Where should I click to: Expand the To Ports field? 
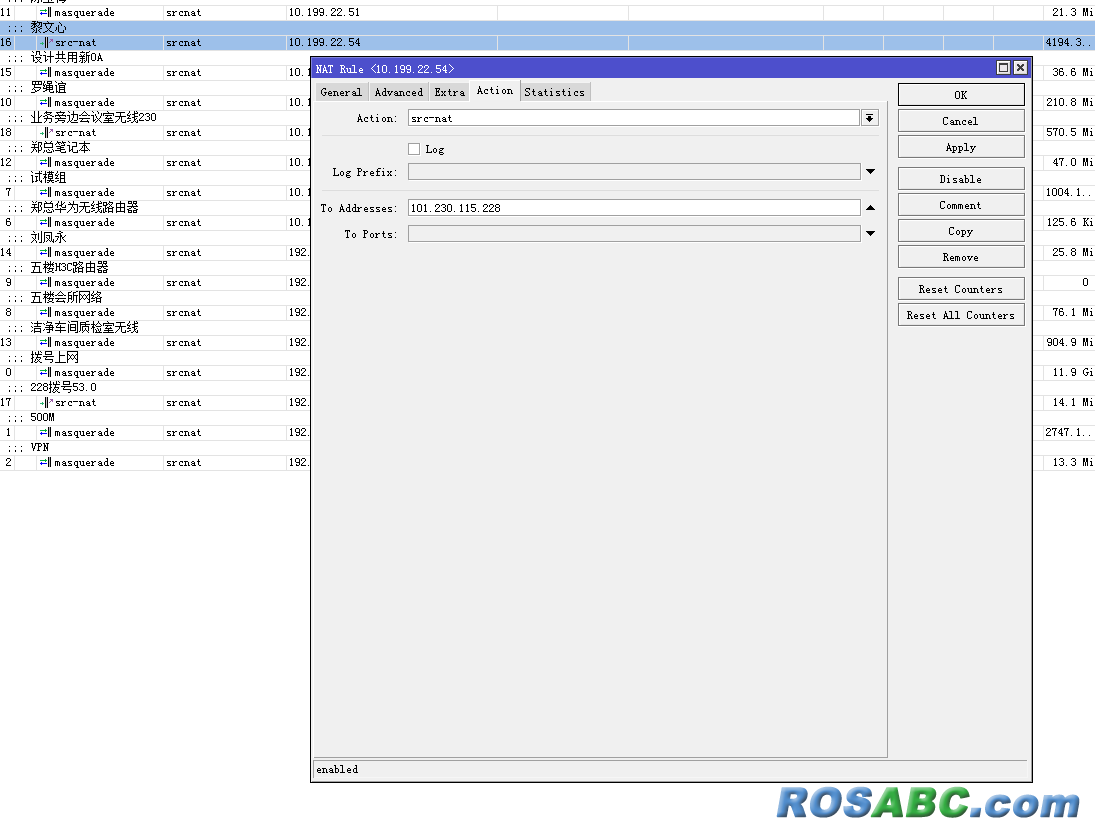(870, 234)
